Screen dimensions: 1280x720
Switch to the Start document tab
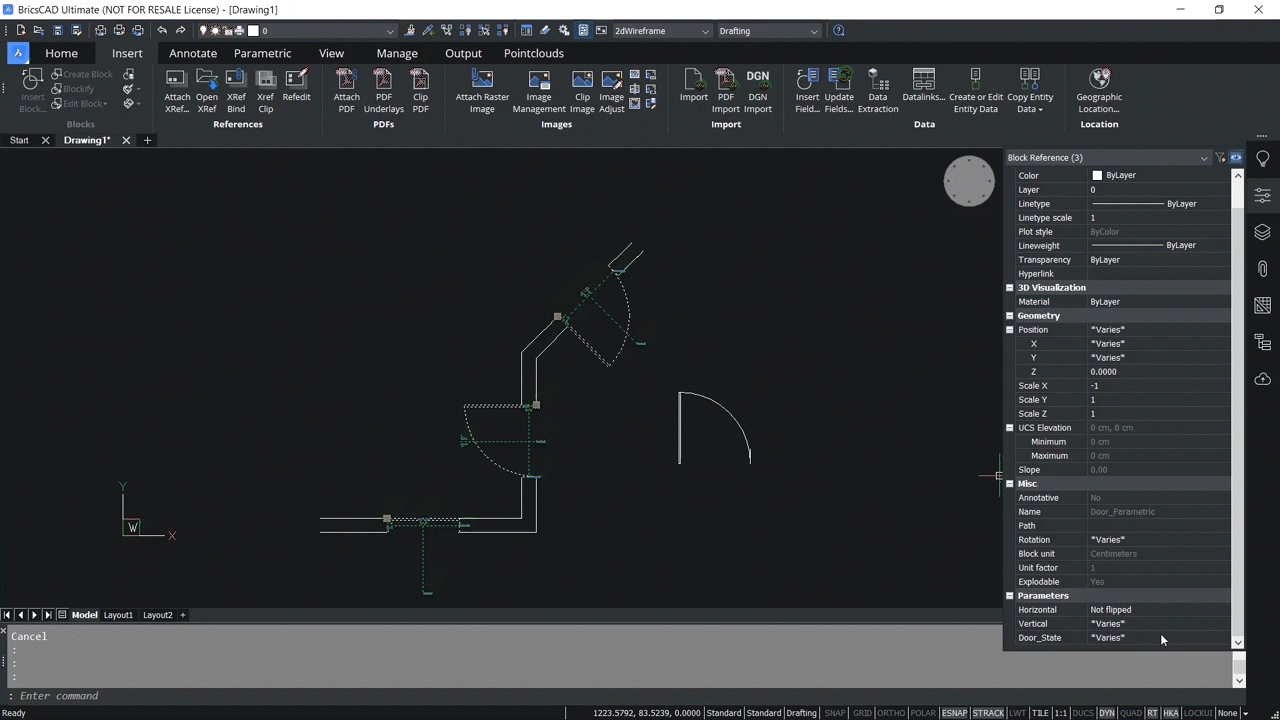pyautogui.click(x=19, y=141)
